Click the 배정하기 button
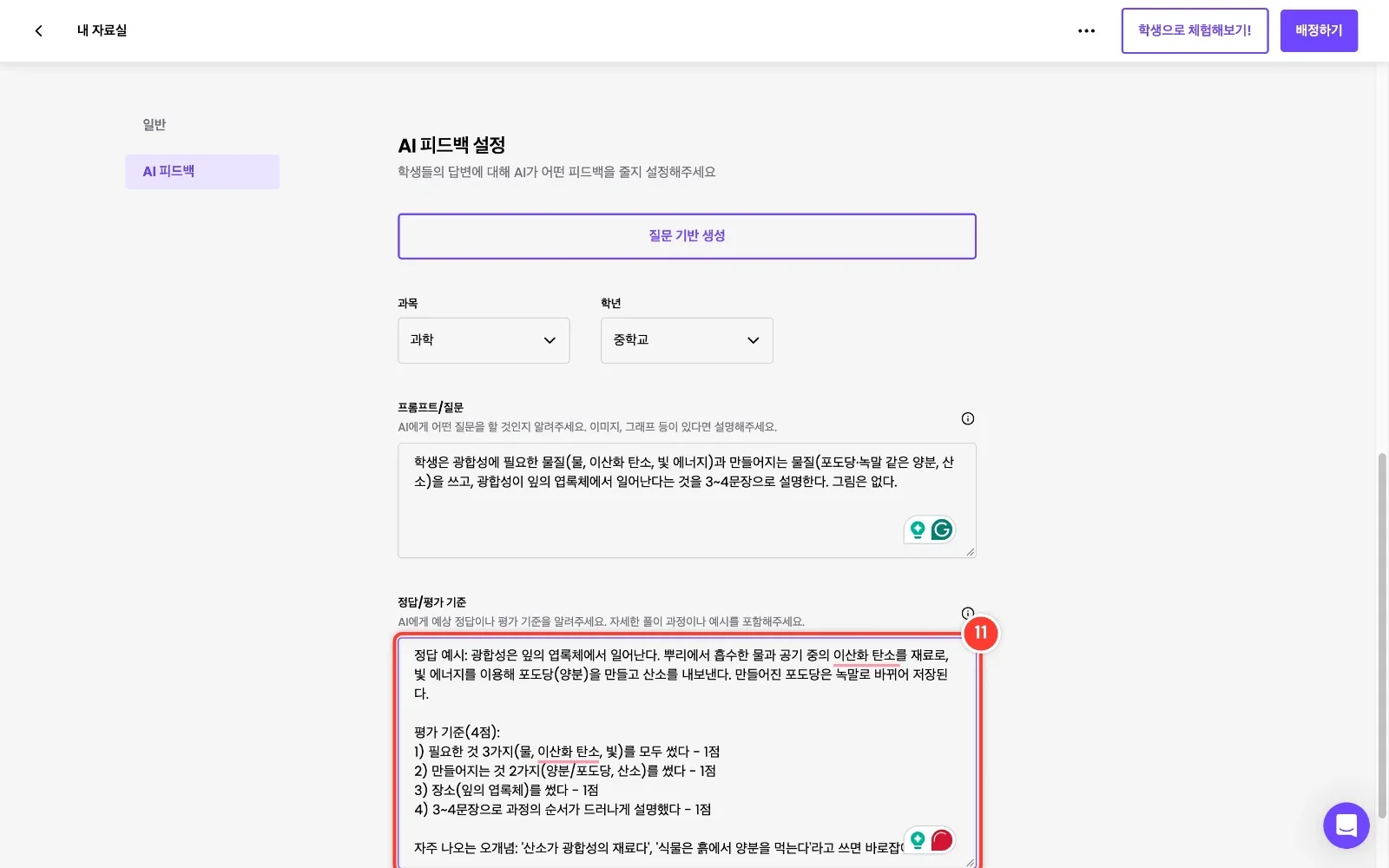Viewport: 1389px width, 868px height. [x=1319, y=30]
